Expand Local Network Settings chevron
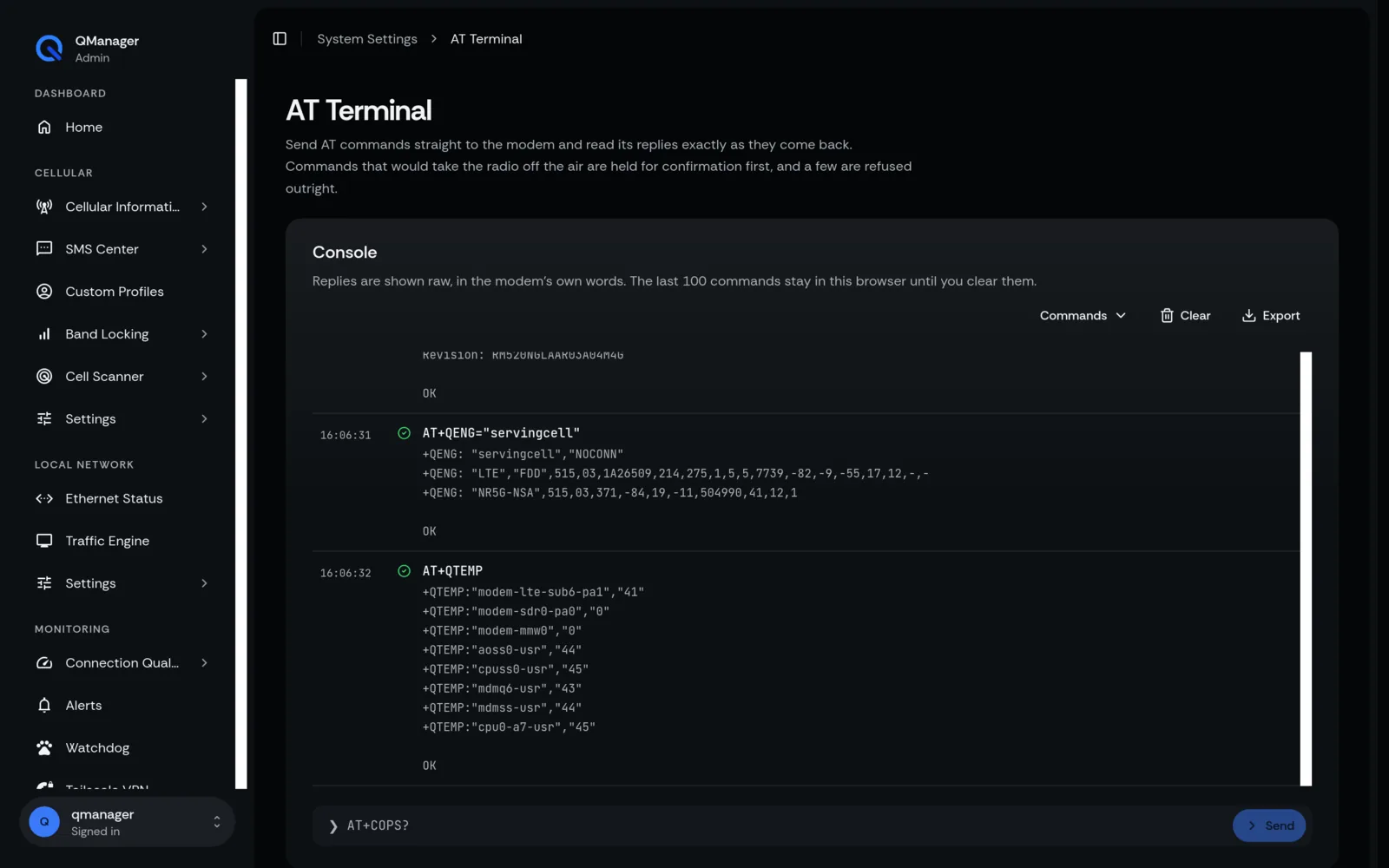Viewport: 1389px width, 868px height. click(x=205, y=583)
